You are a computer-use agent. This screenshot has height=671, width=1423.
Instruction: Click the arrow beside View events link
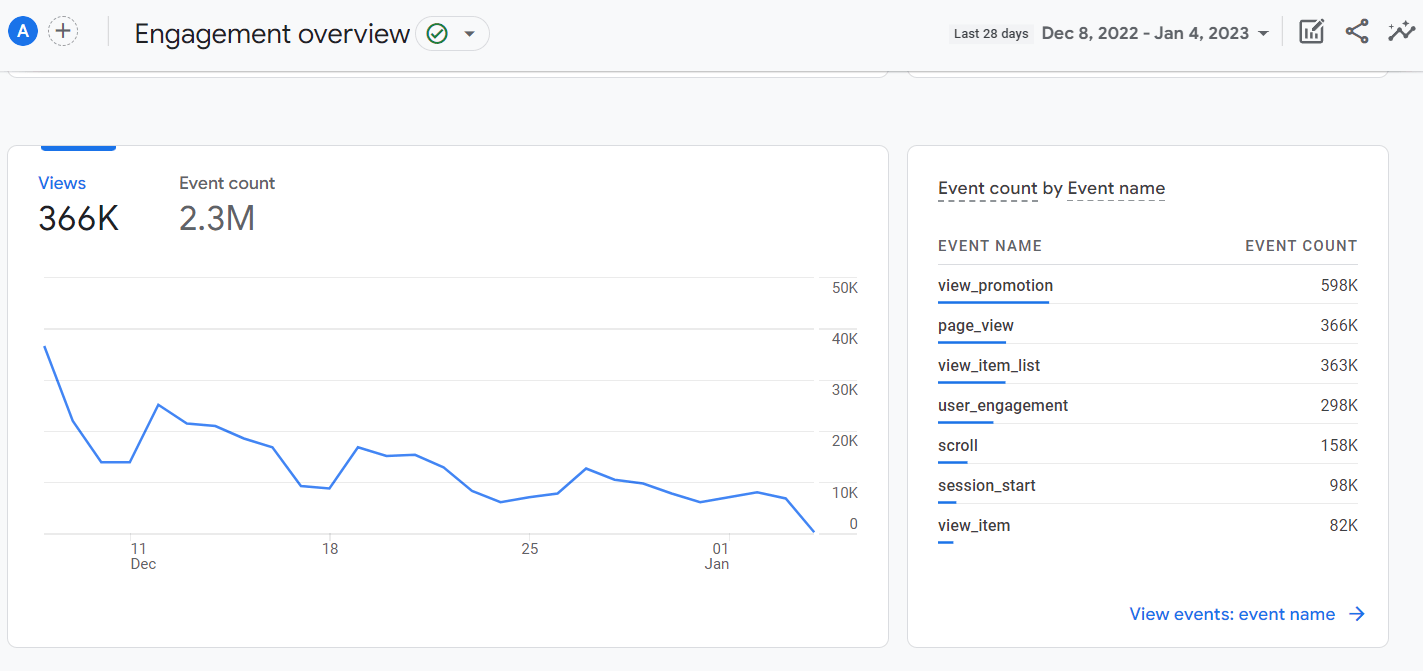point(1357,614)
